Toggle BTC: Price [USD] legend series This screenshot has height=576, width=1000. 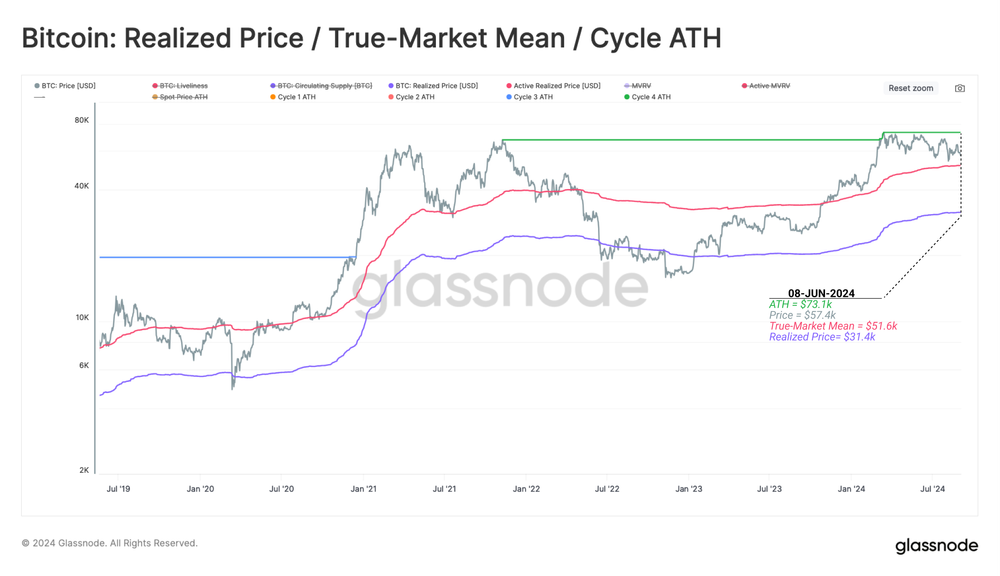65,85
